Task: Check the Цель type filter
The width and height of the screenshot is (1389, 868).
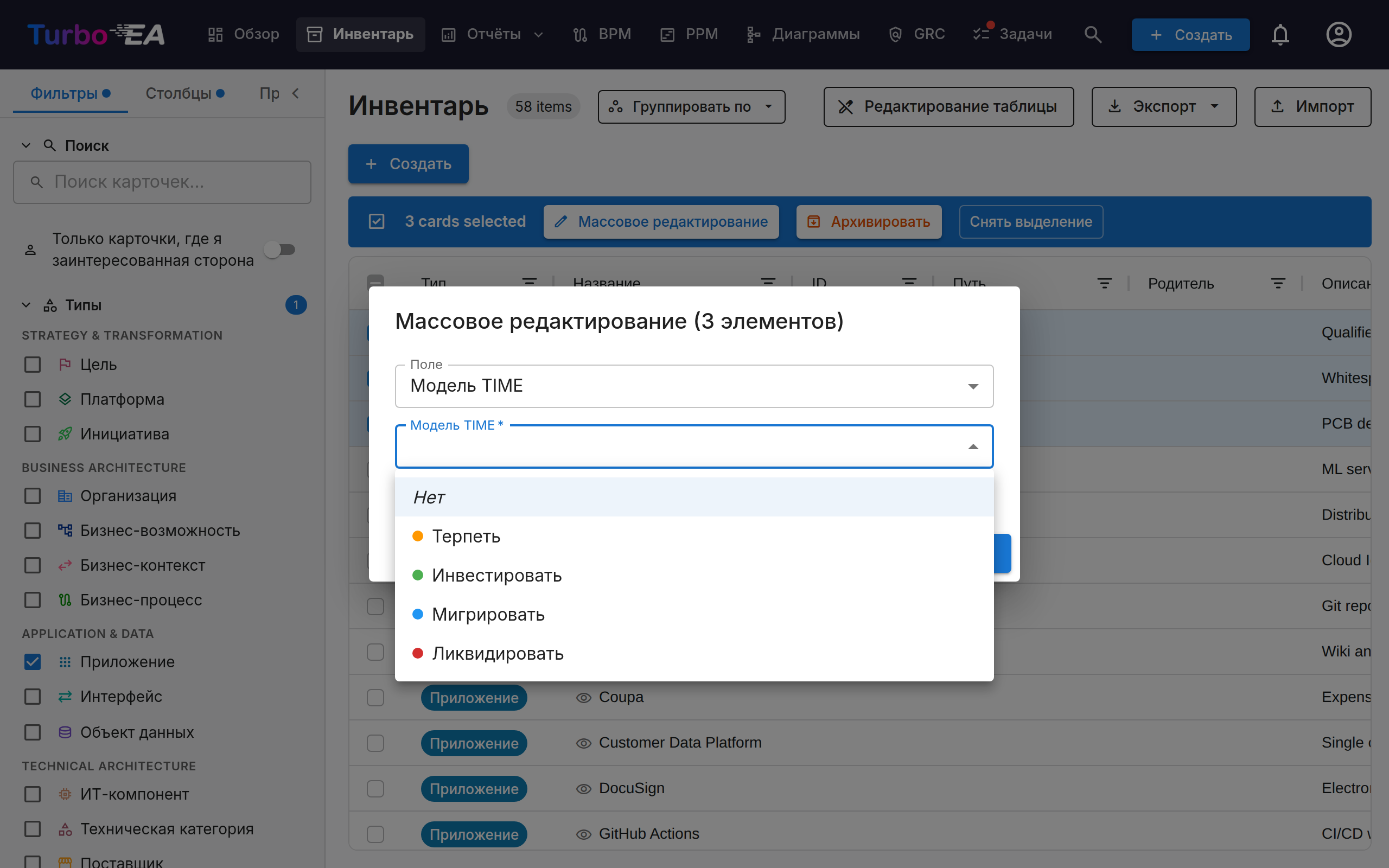Action: coord(33,365)
